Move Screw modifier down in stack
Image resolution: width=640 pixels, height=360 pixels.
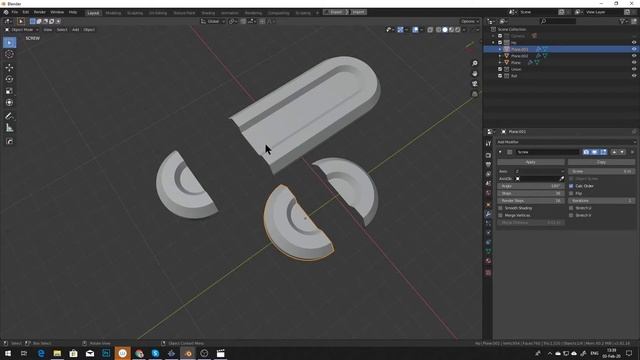(622, 152)
